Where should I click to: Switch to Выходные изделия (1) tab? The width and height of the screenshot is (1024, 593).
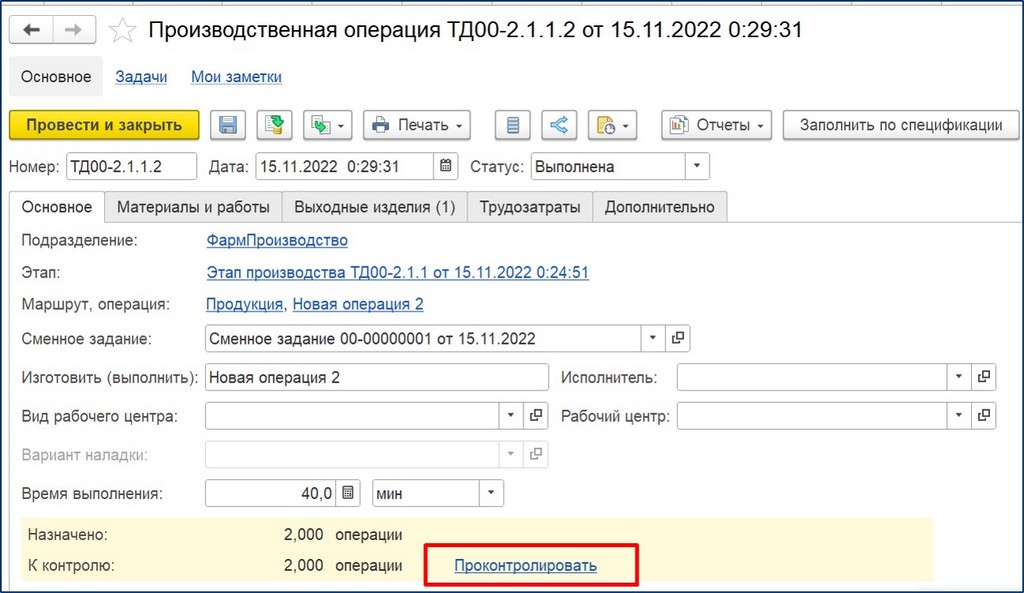pyautogui.click(x=375, y=207)
